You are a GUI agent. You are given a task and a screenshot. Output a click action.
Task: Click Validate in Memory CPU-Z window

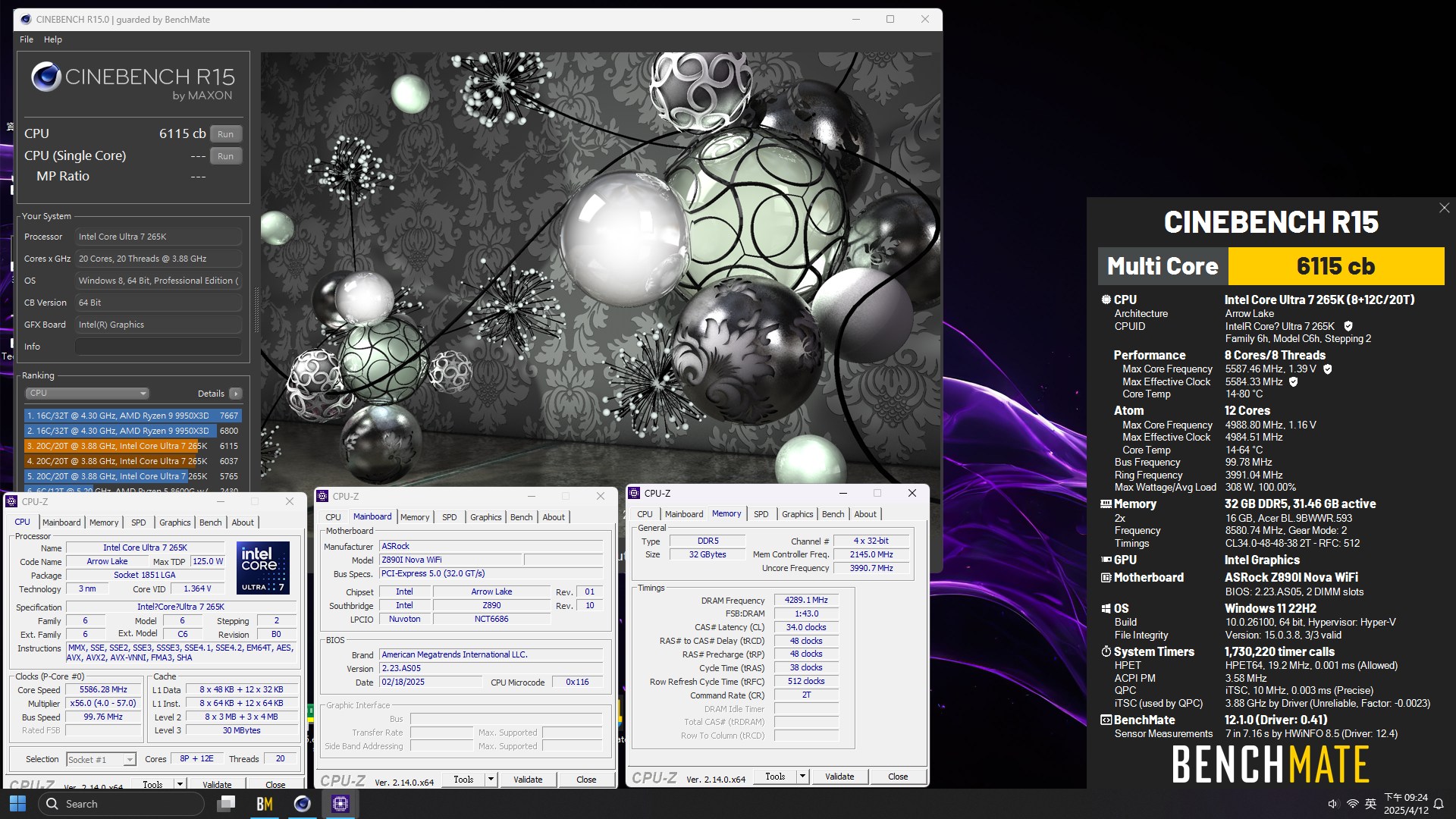[x=839, y=777]
